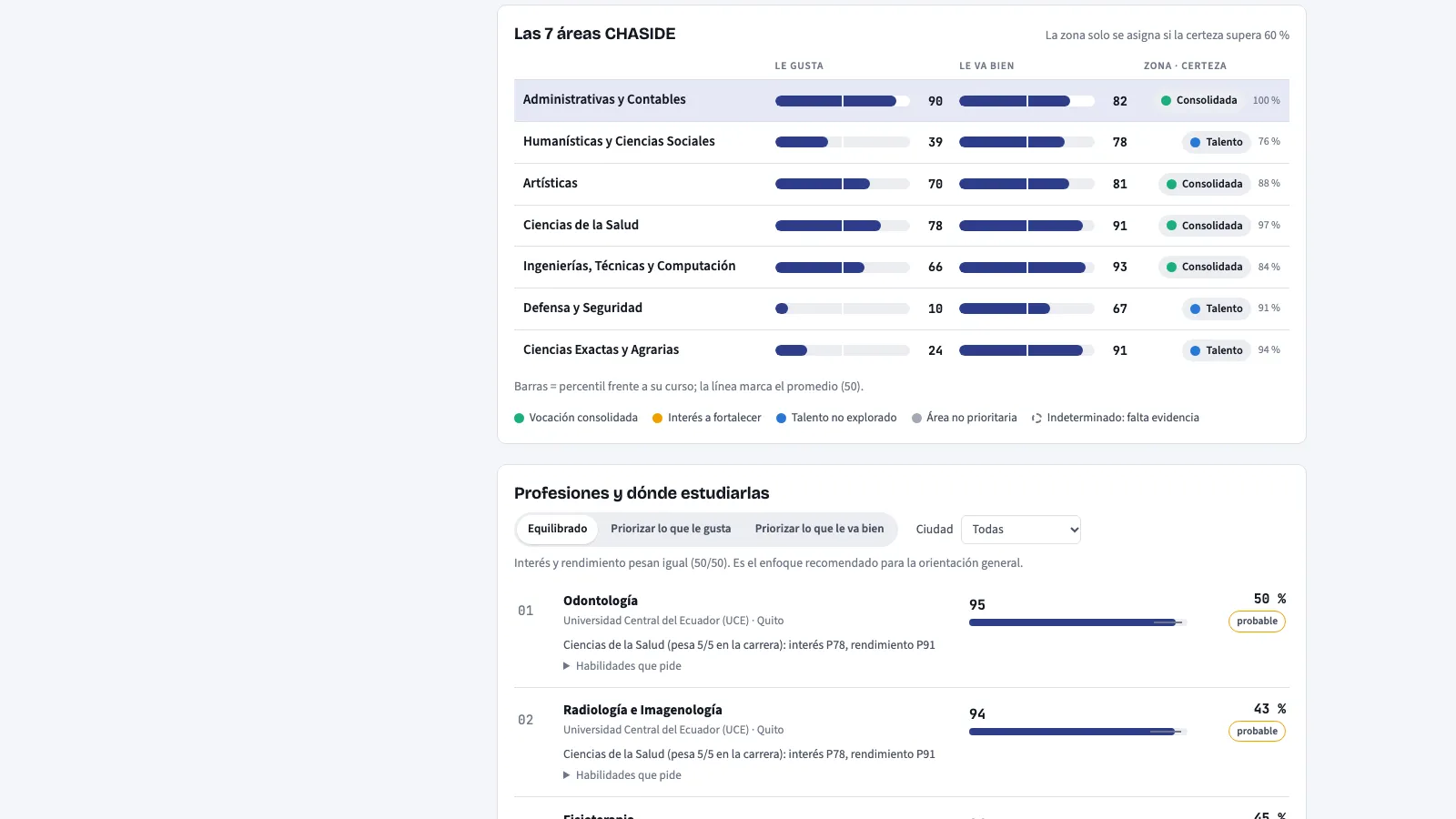
Task: Click Talento badge in Defensa y Seguridad row
Action: (x=1216, y=308)
